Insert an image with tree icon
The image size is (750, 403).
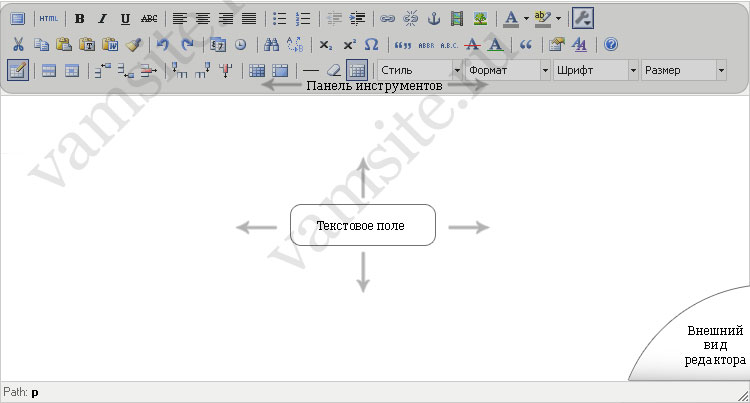click(480, 19)
